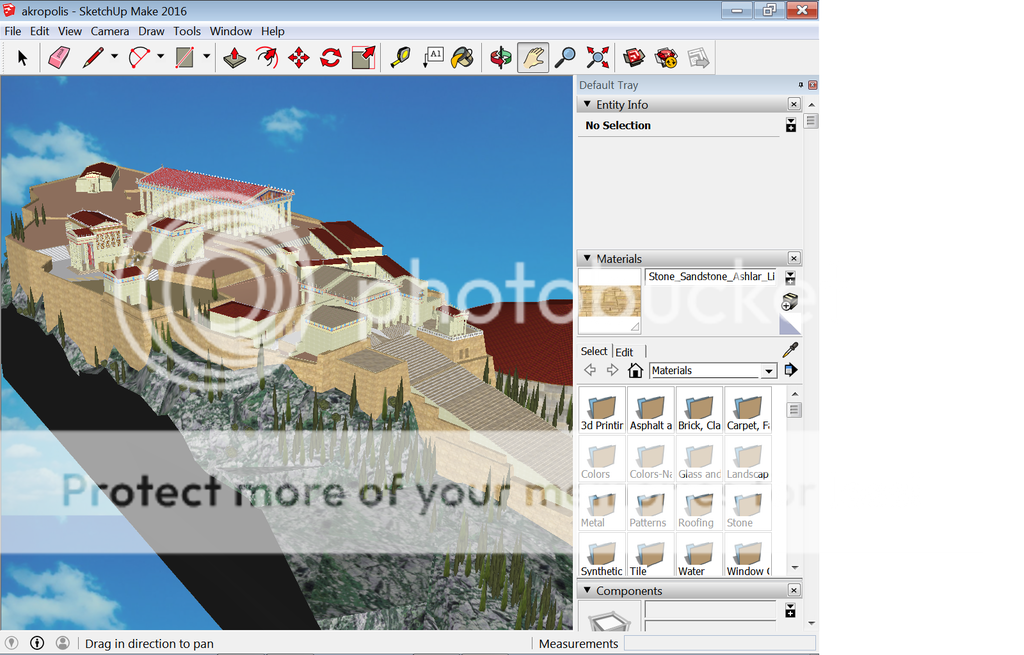Image resolution: width=1024 pixels, height=655 pixels.
Task: Collapse the Materials panel
Action: (587, 258)
